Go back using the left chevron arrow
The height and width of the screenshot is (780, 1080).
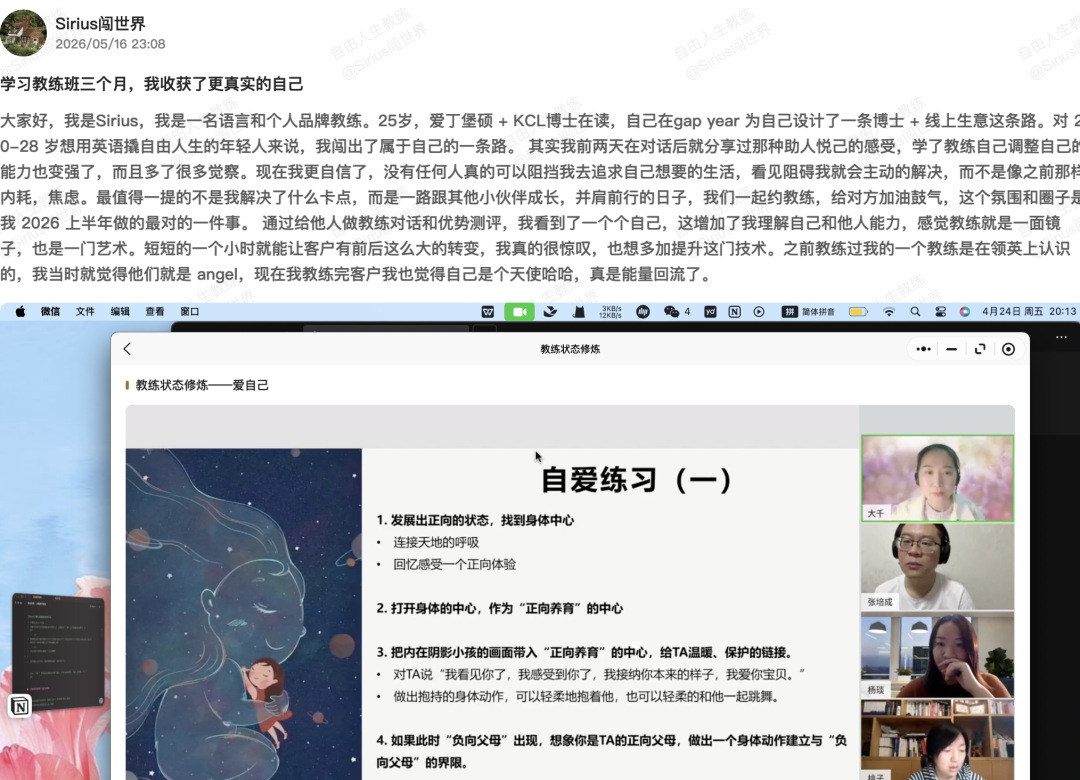(x=127, y=349)
